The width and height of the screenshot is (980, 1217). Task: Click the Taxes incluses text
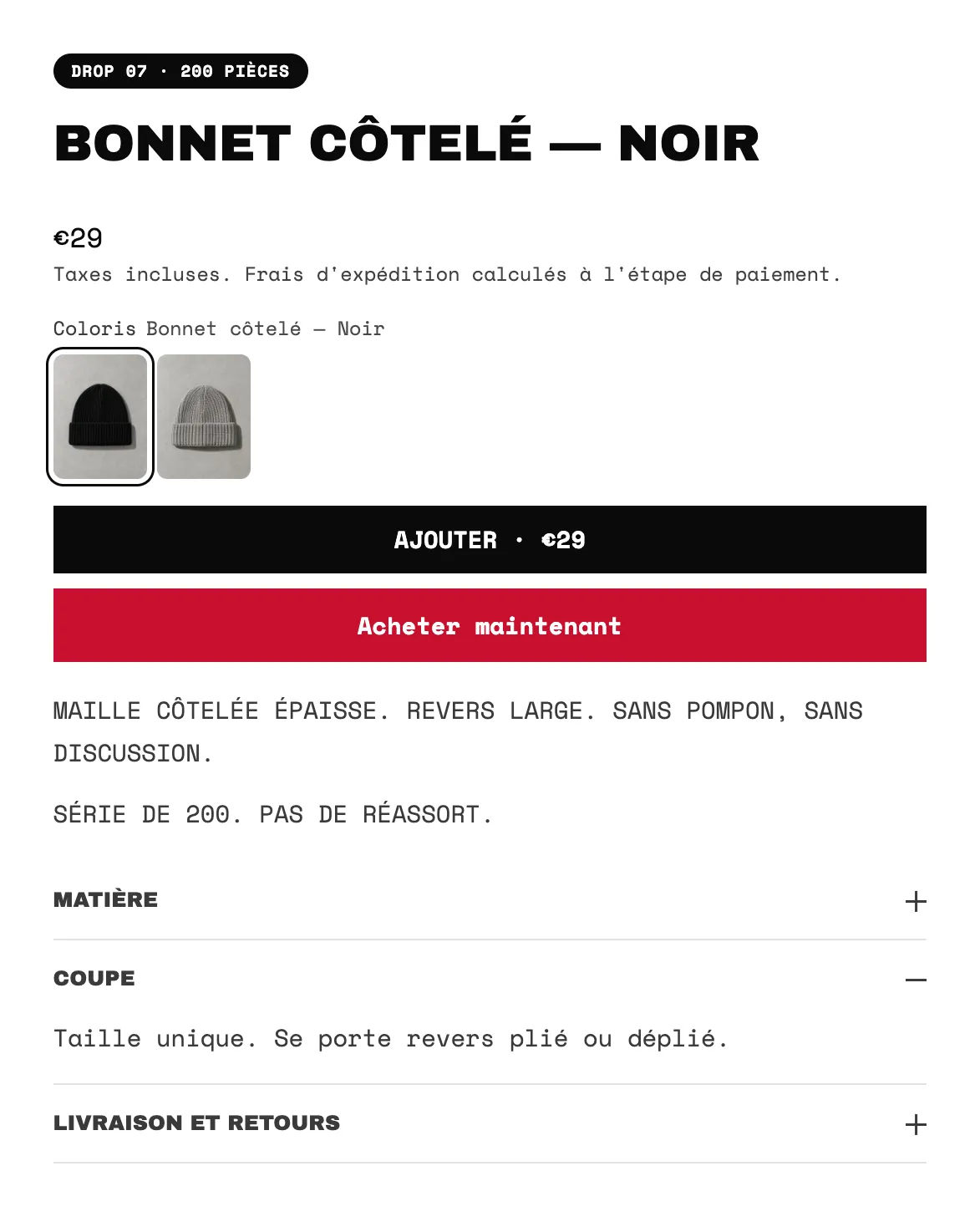142,274
